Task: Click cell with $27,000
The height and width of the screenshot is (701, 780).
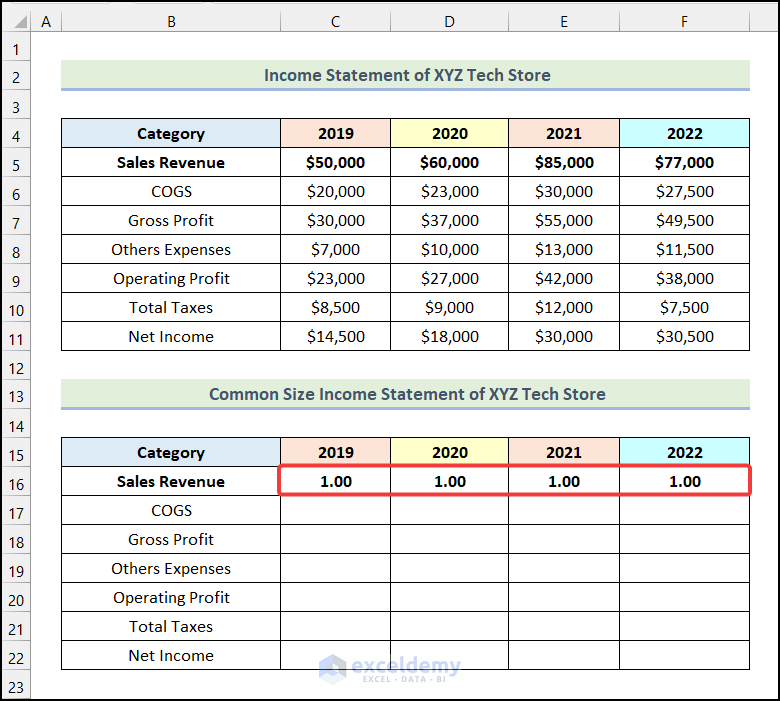Action: click(x=450, y=278)
